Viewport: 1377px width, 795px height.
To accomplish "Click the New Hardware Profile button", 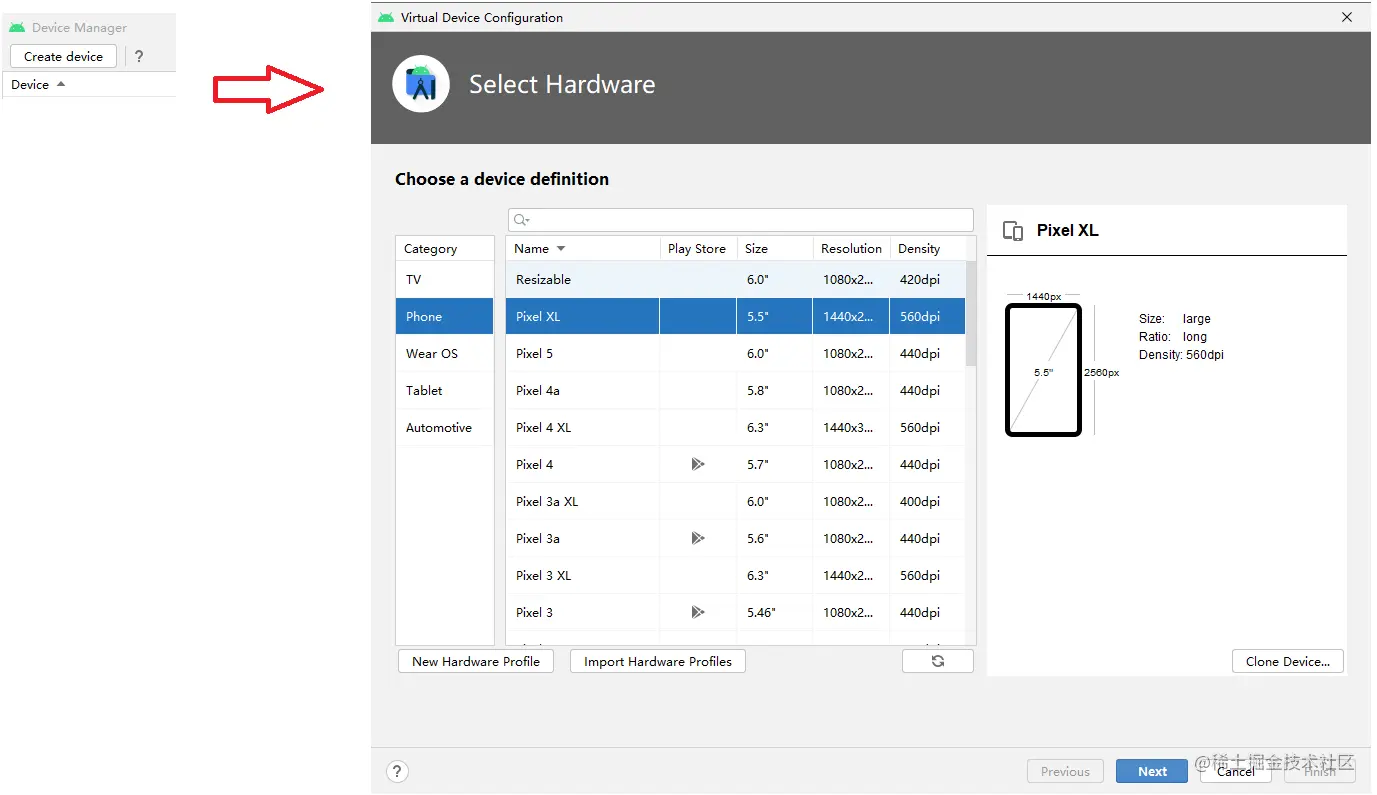I will click(x=475, y=661).
